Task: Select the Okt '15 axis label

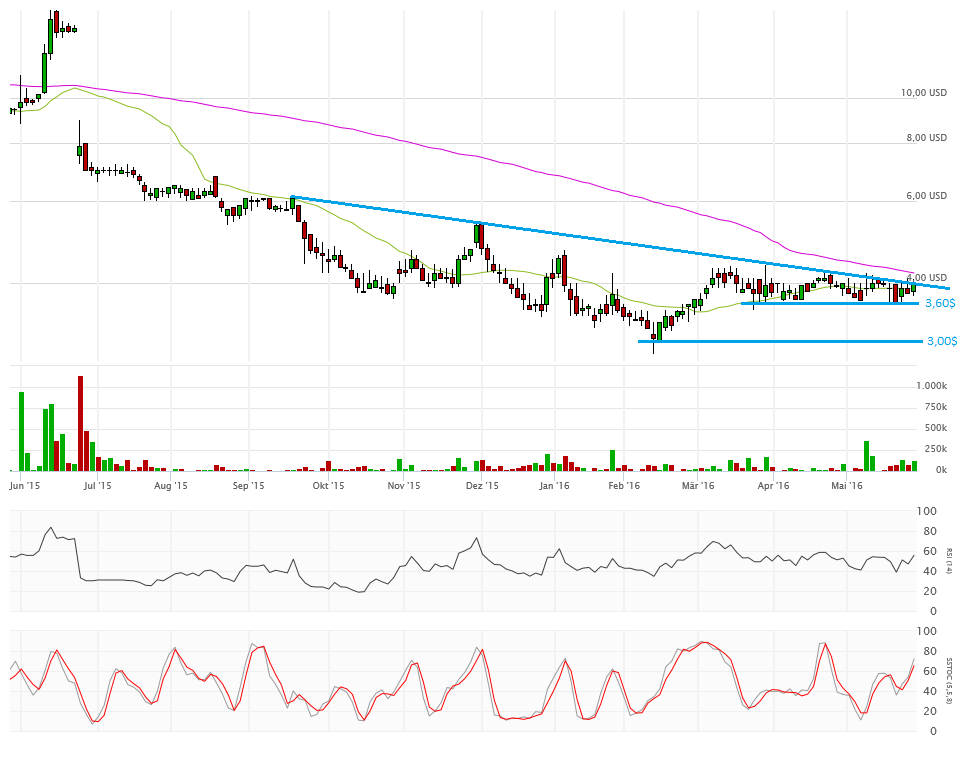Action: pyautogui.click(x=328, y=486)
